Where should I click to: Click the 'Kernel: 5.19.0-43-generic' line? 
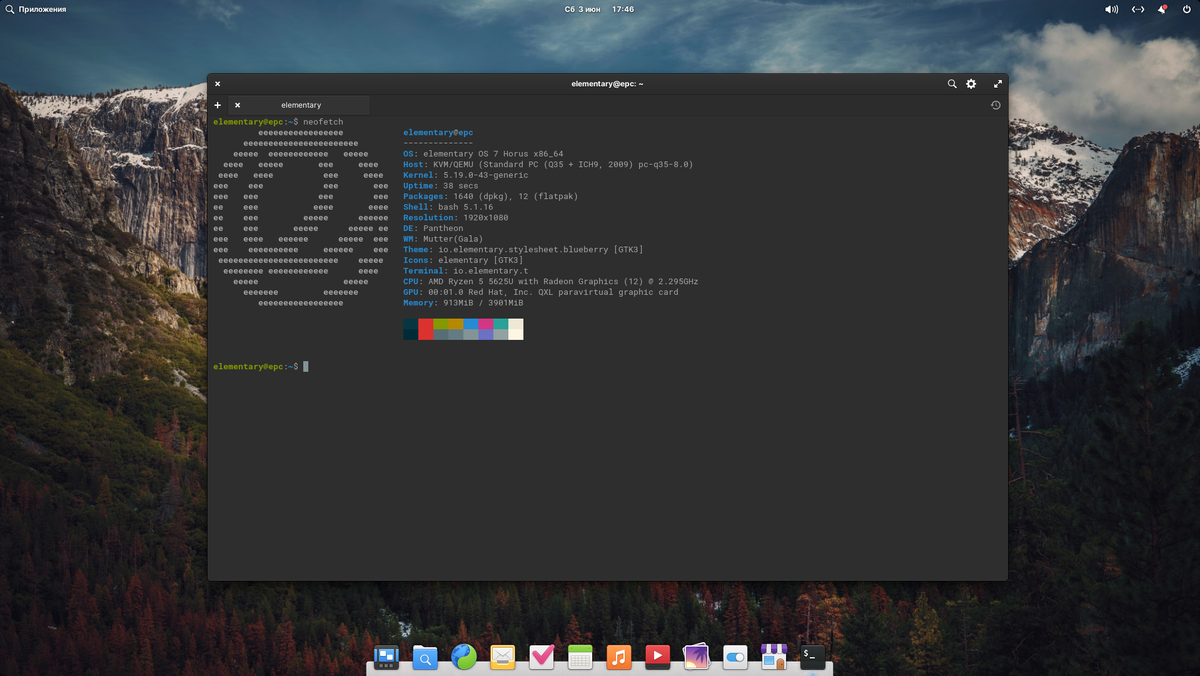tap(466, 175)
